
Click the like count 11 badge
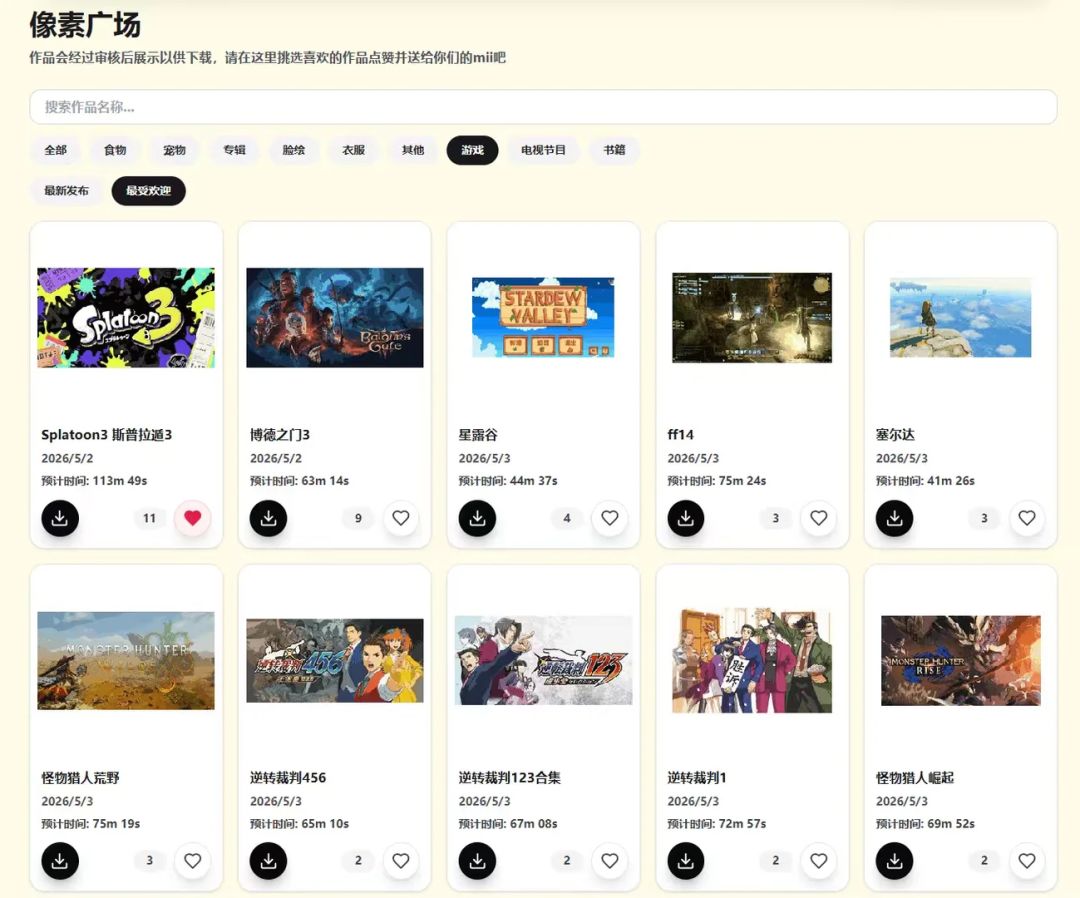click(149, 518)
